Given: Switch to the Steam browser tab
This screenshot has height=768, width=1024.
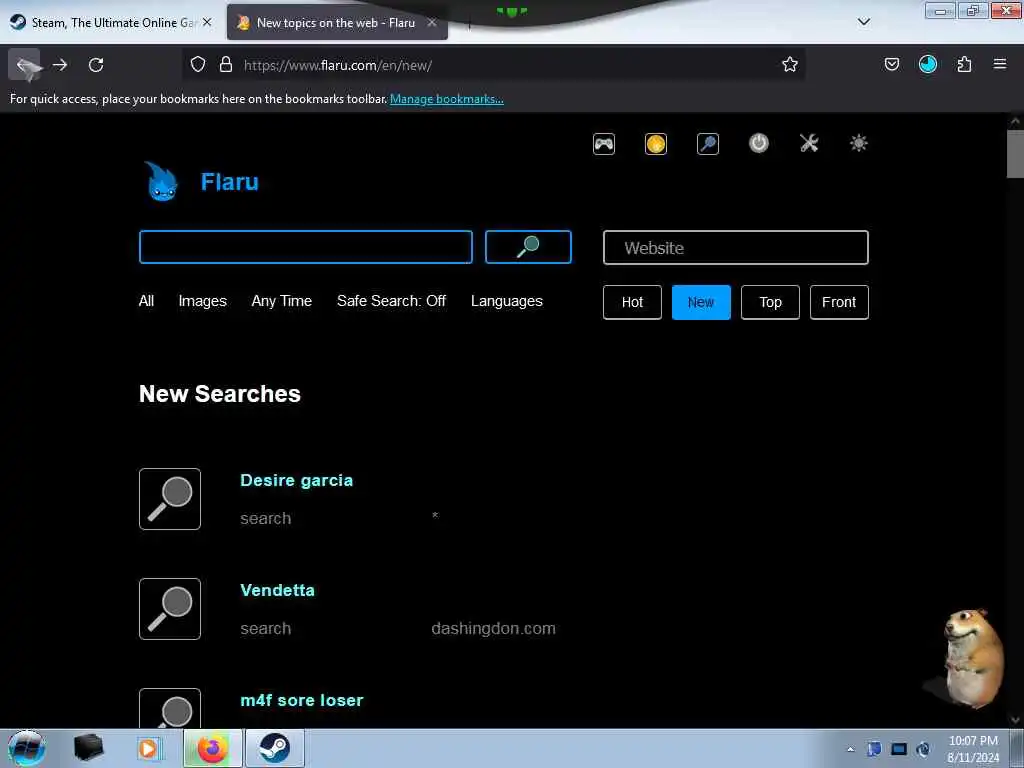Looking at the screenshot, I should [111, 23].
